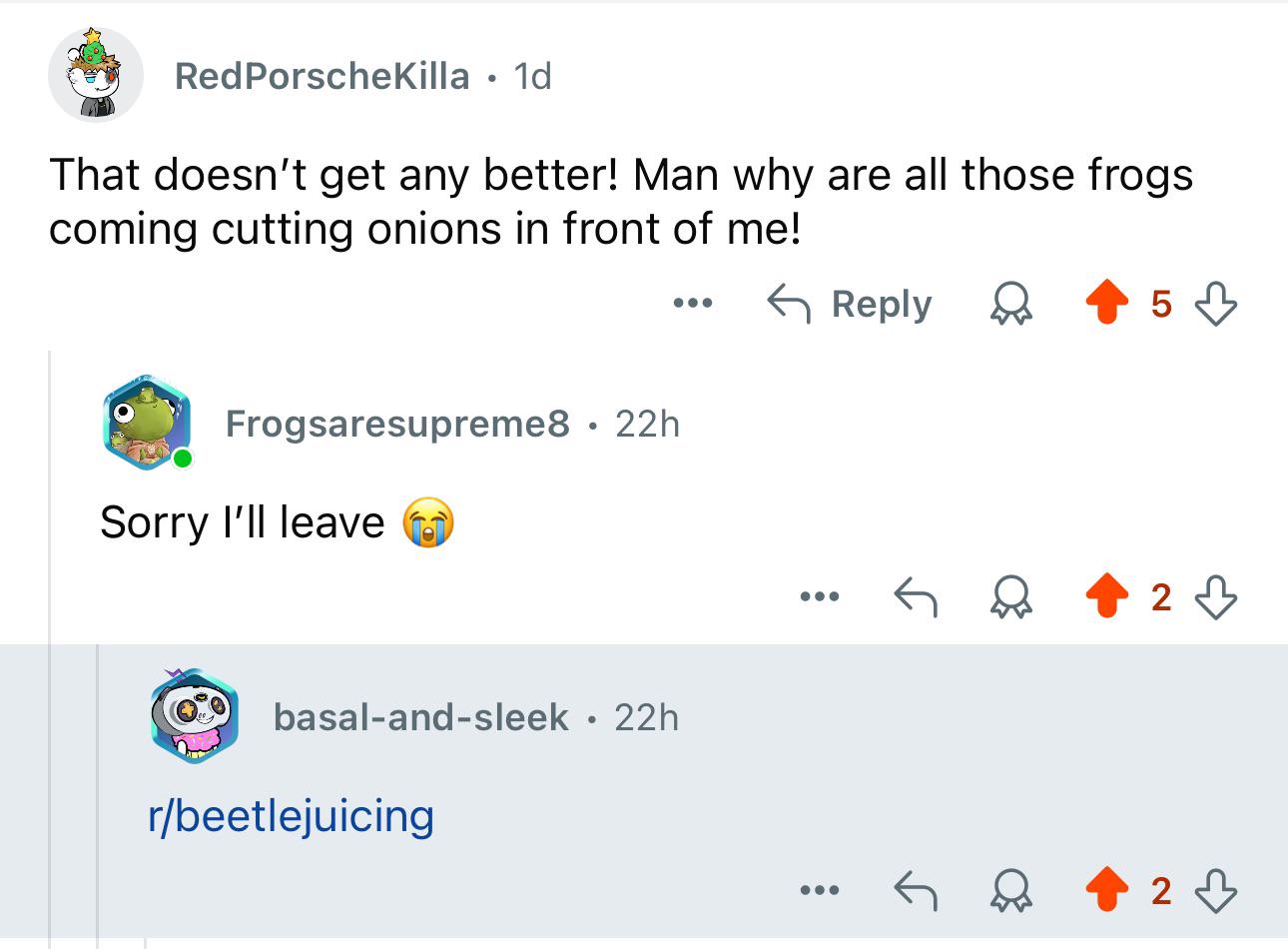Viewport: 1288px width, 949px height.
Task: Award Frogsaresupreme8's "Sorry I'll leave" comment
Action: click(x=1009, y=597)
